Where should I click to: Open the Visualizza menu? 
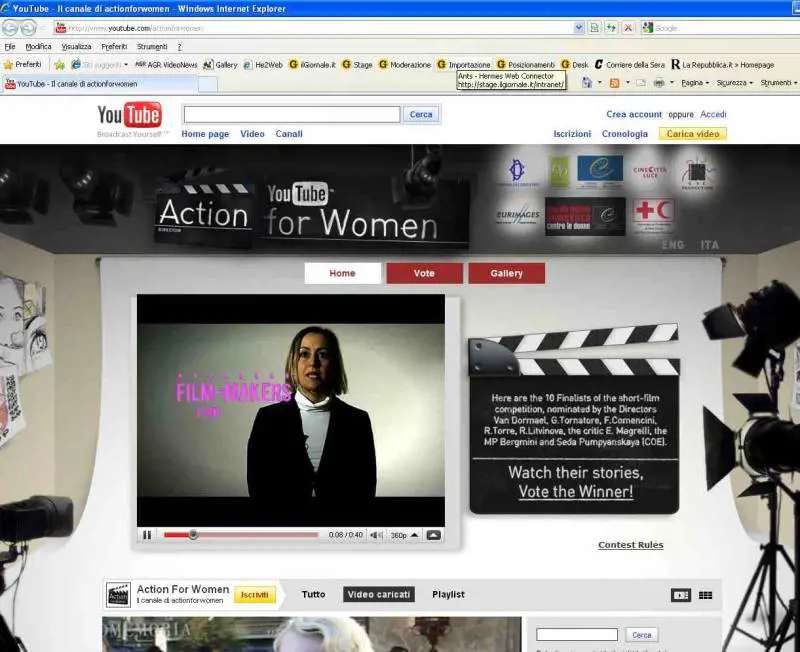pos(76,46)
